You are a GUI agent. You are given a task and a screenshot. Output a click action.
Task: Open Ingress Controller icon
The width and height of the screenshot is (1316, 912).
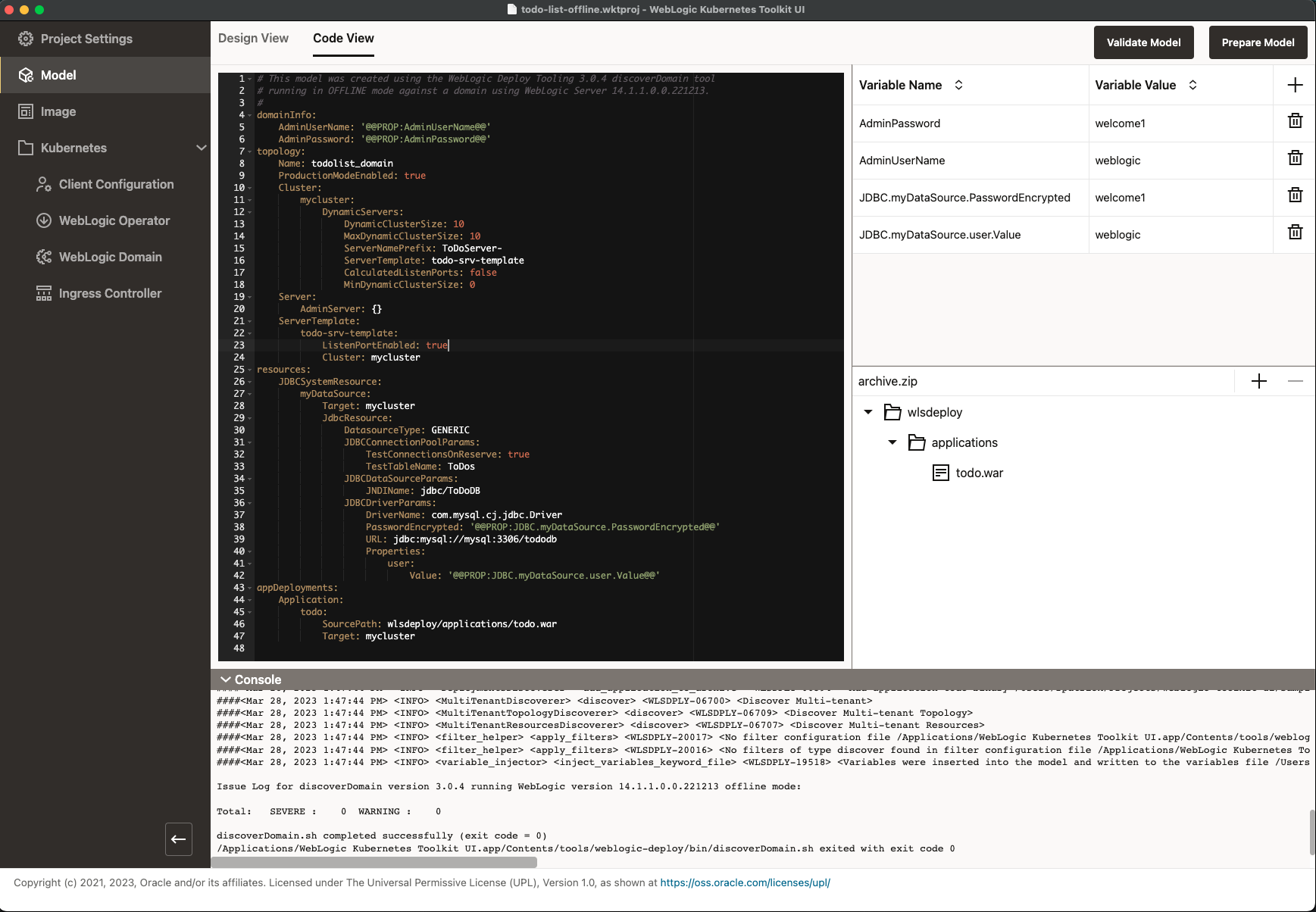coord(44,293)
